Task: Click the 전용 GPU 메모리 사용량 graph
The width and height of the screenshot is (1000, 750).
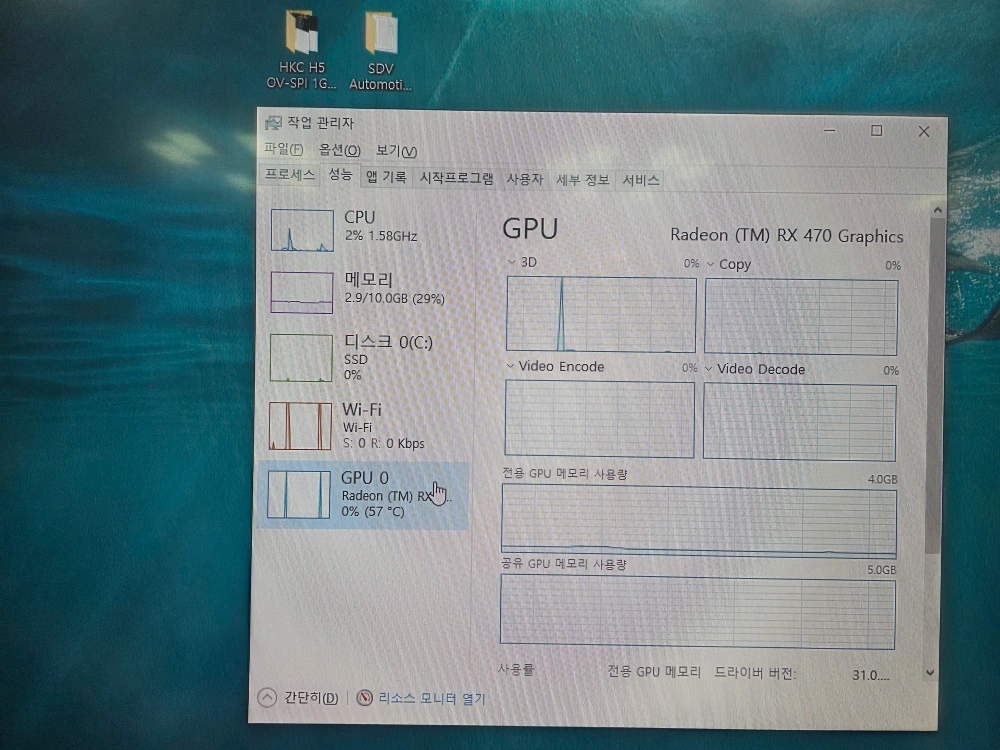Action: [699, 520]
